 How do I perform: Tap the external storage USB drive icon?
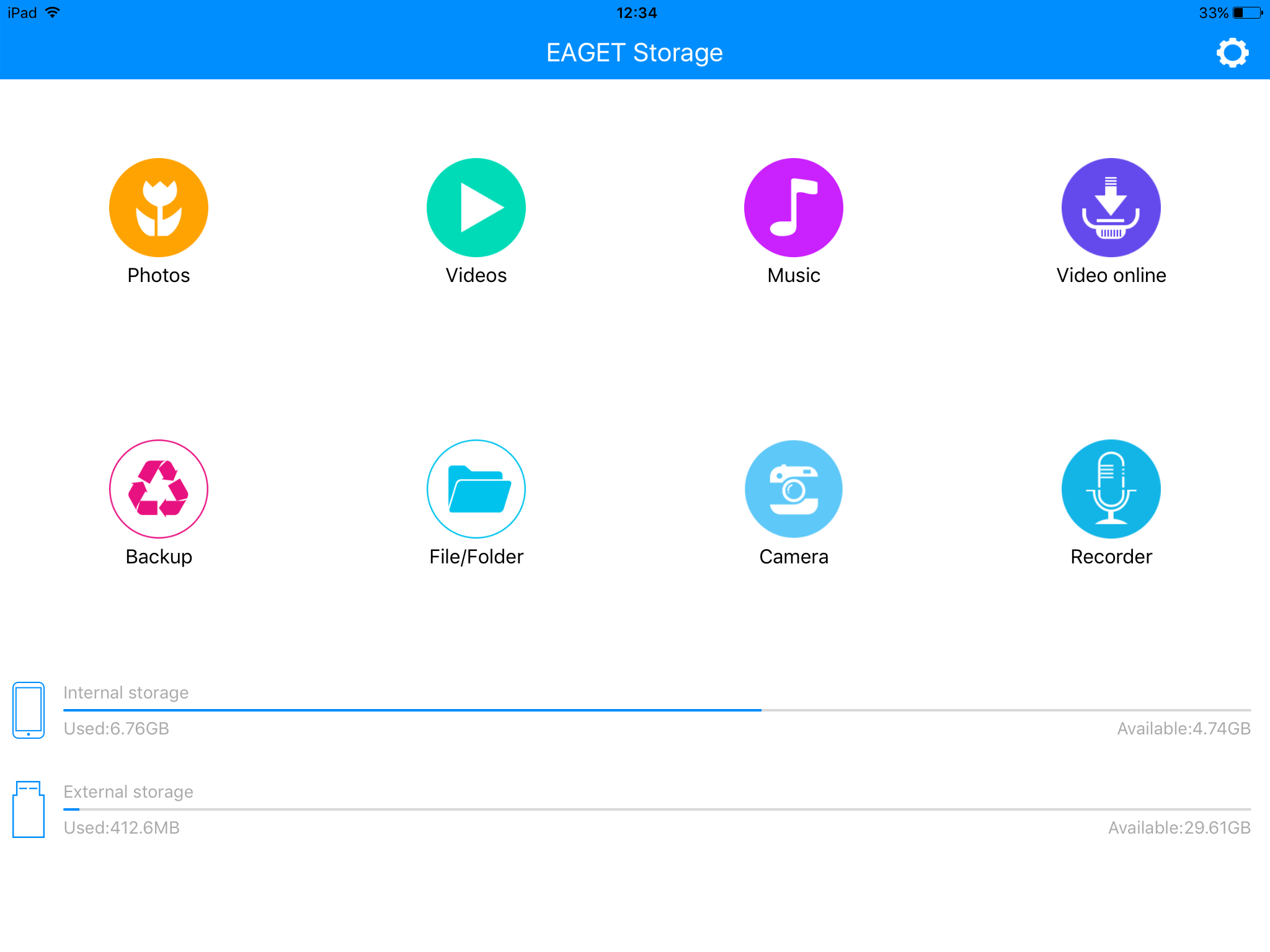(29, 809)
